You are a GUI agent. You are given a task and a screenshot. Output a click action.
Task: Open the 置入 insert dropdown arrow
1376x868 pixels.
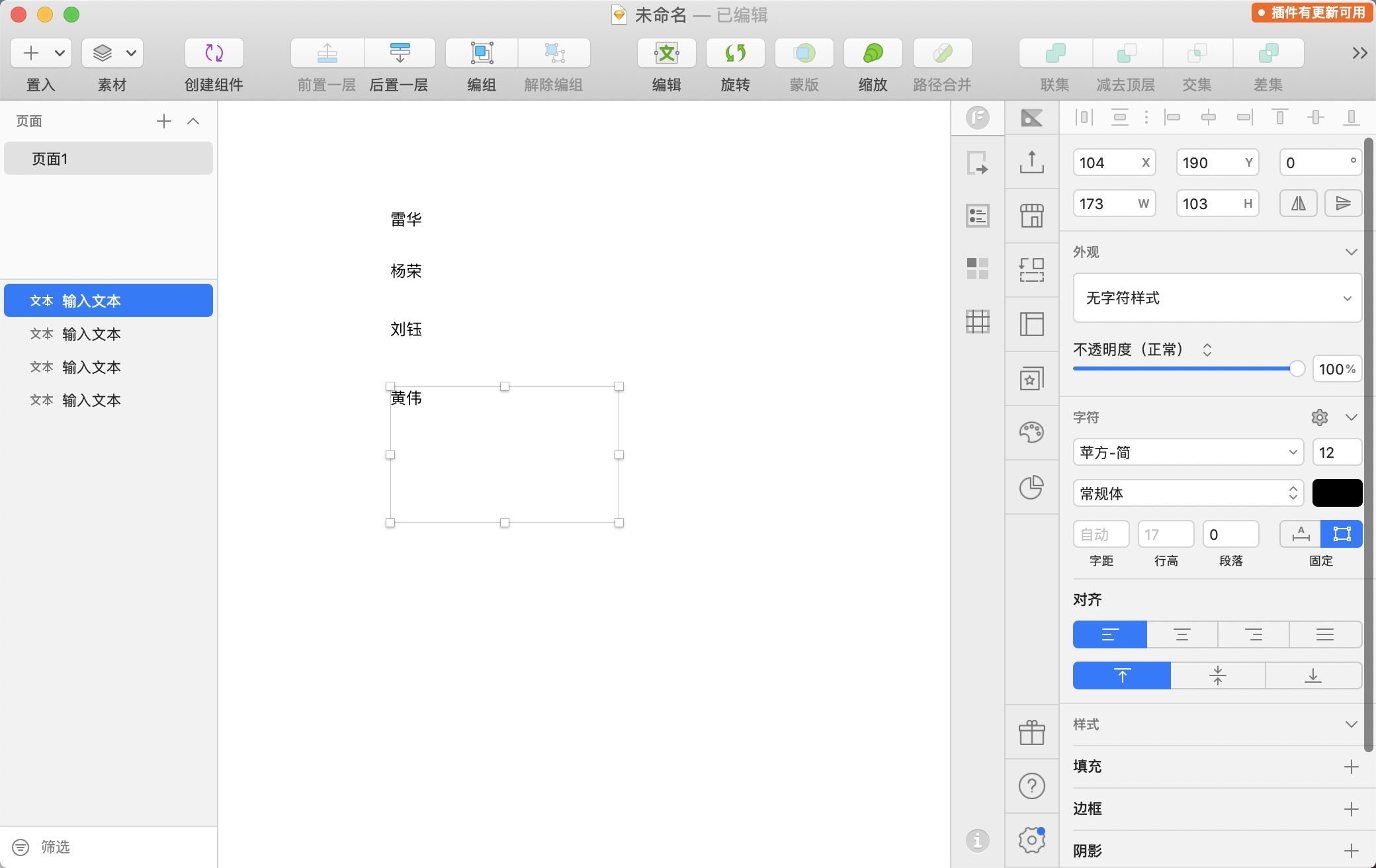coord(60,53)
